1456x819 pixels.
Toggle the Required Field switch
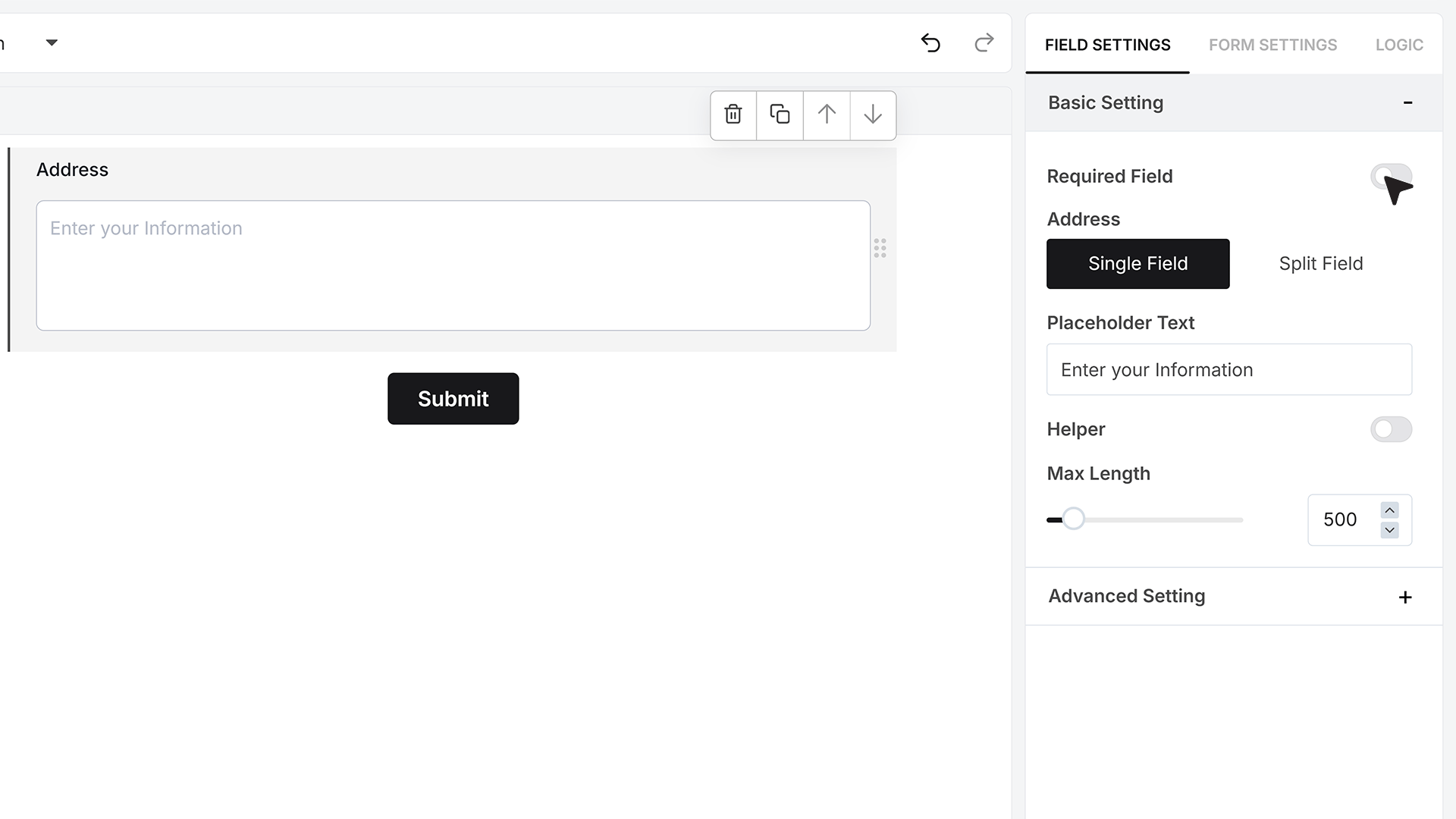pyautogui.click(x=1391, y=177)
